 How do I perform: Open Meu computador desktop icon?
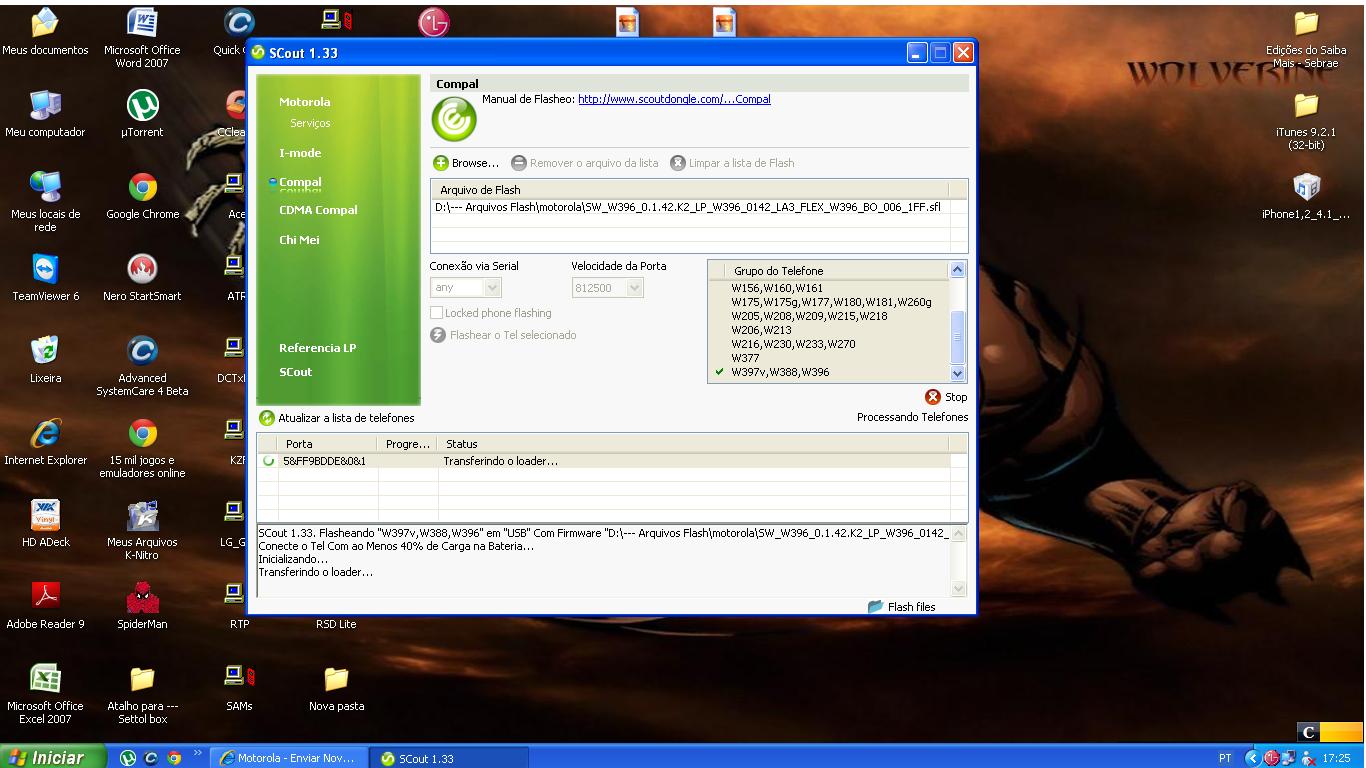click(45, 114)
